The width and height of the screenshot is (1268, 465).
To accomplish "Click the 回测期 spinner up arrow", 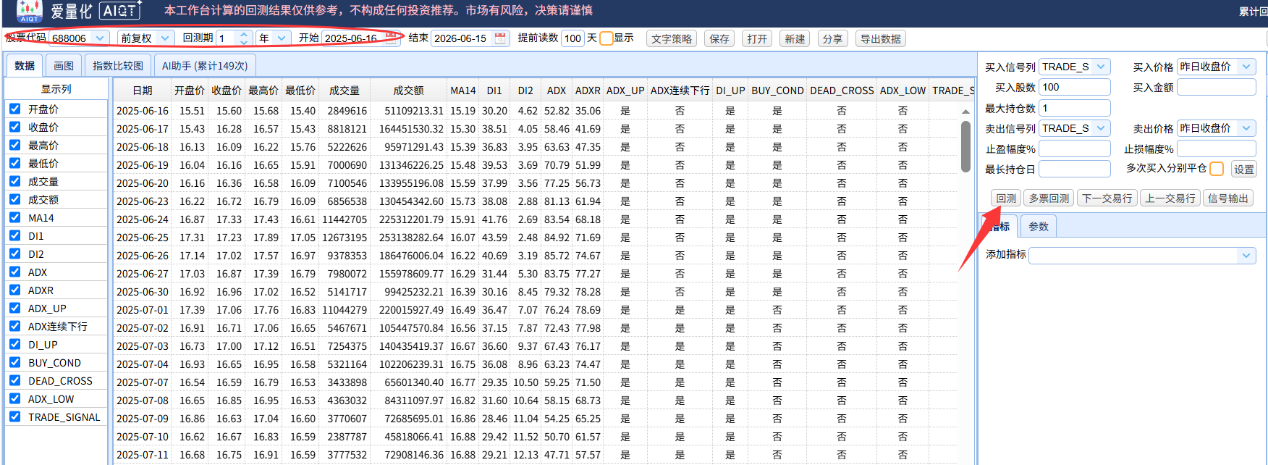I will [x=245, y=34].
